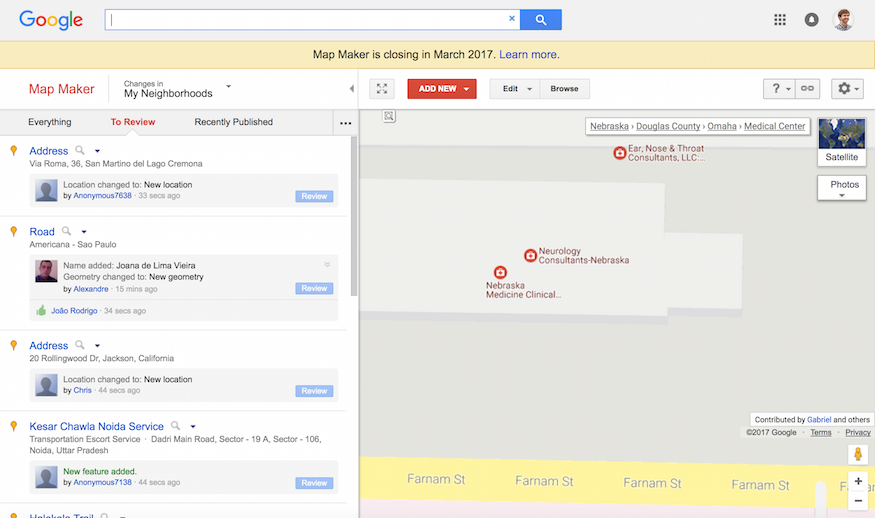This screenshot has height=518, width=875.
Task: Click the review list scrollbar
Action: (353, 216)
